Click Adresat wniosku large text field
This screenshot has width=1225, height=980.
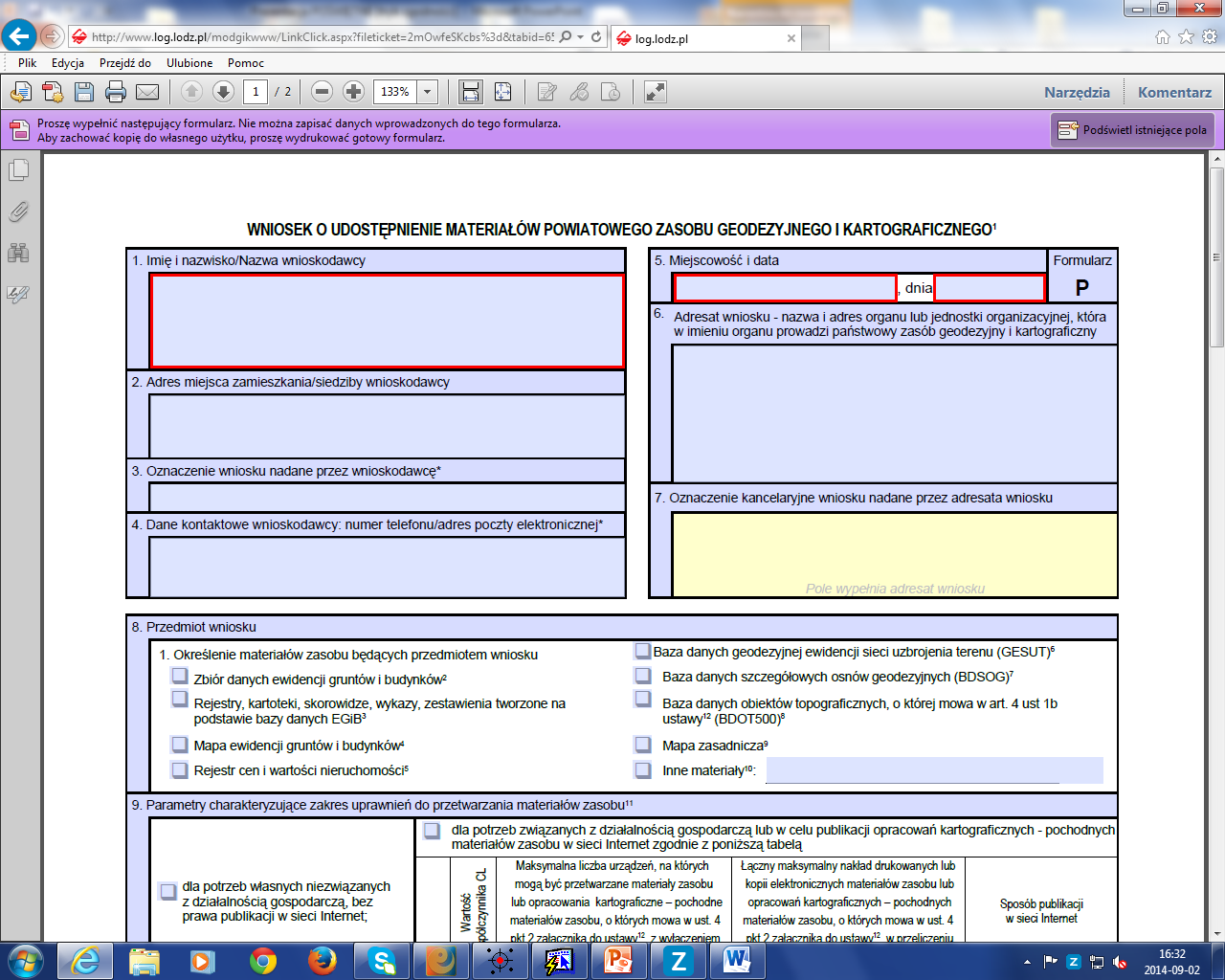pyautogui.click(x=895, y=412)
